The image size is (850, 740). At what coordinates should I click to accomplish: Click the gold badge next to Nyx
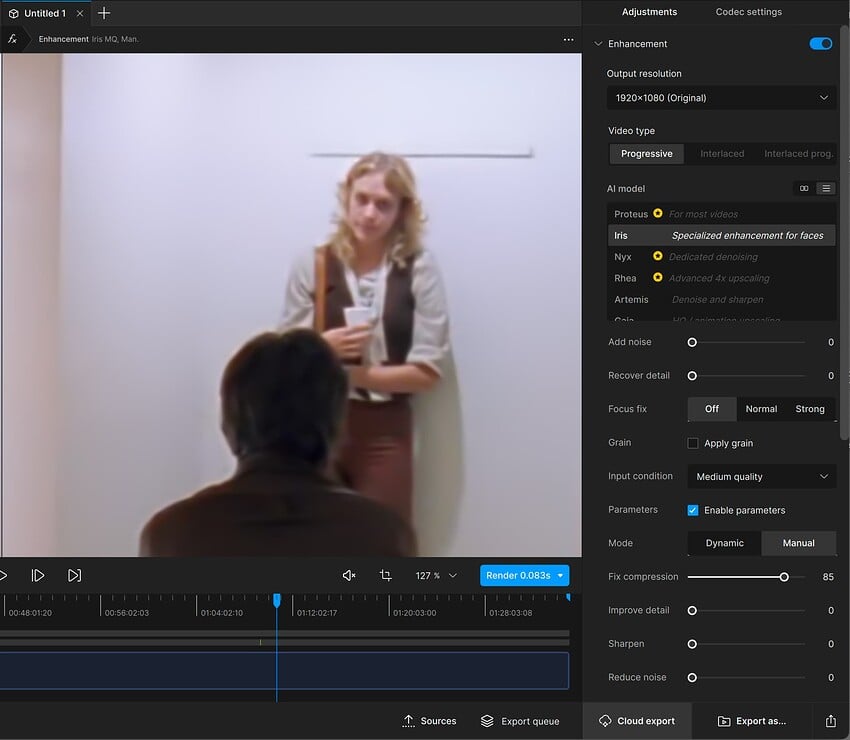tap(658, 256)
